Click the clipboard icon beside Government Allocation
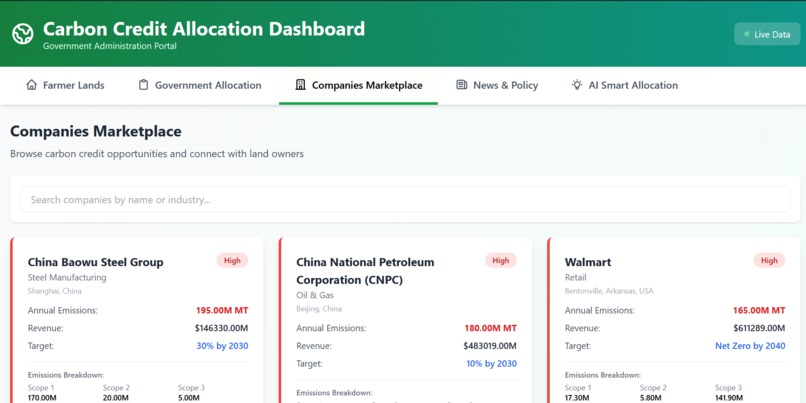This screenshot has width=806, height=403. (x=143, y=85)
